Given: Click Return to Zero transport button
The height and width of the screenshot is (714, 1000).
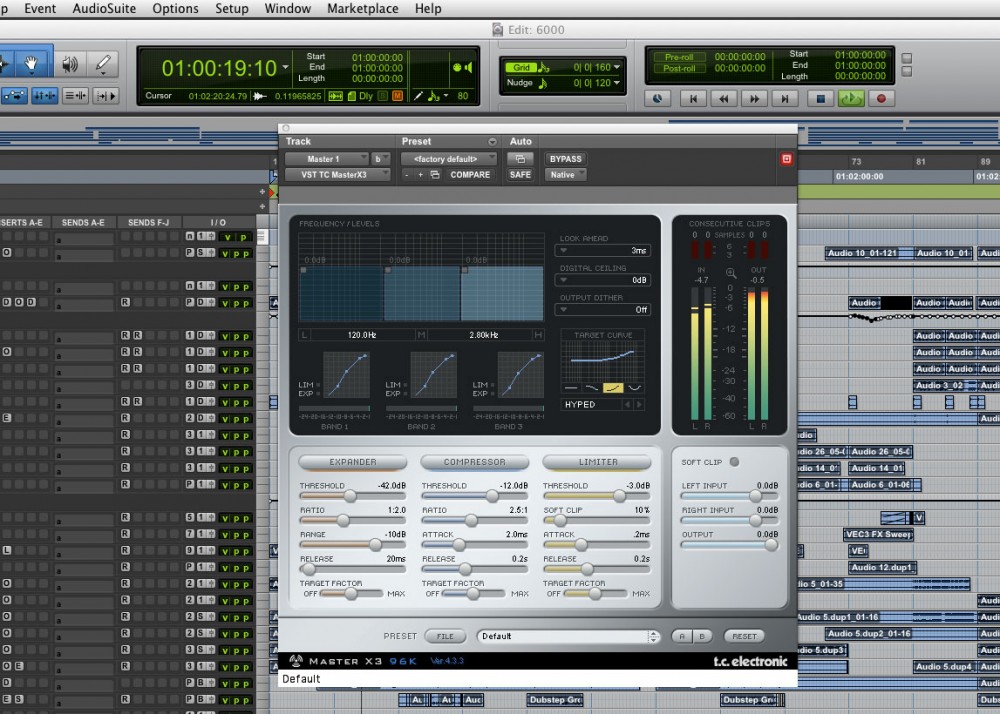Looking at the screenshot, I should coord(691,98).
